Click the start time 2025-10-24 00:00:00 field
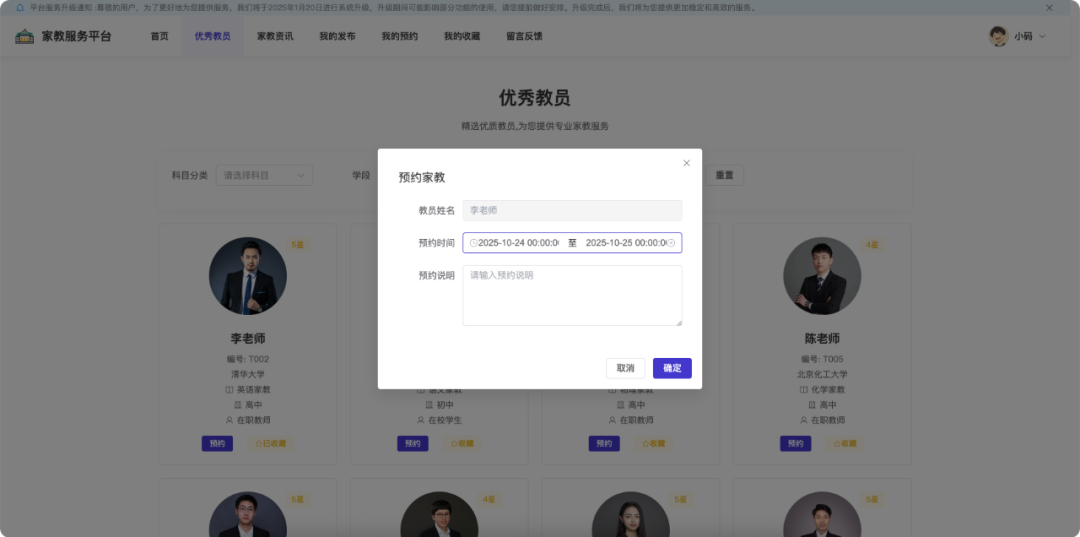The height and width of the screenshot is (537, 1080). [519, 243]
